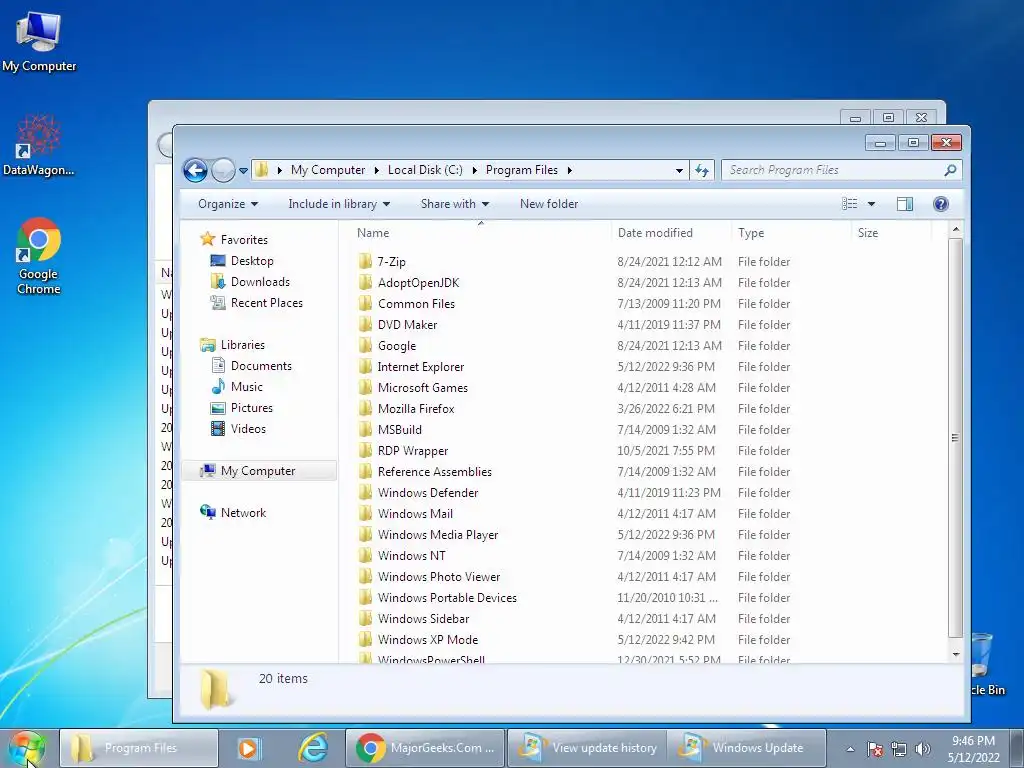Screen dimensions: 1024x768
Task: Click the arrow after My Computer breadcrumb
Action: 376,170
